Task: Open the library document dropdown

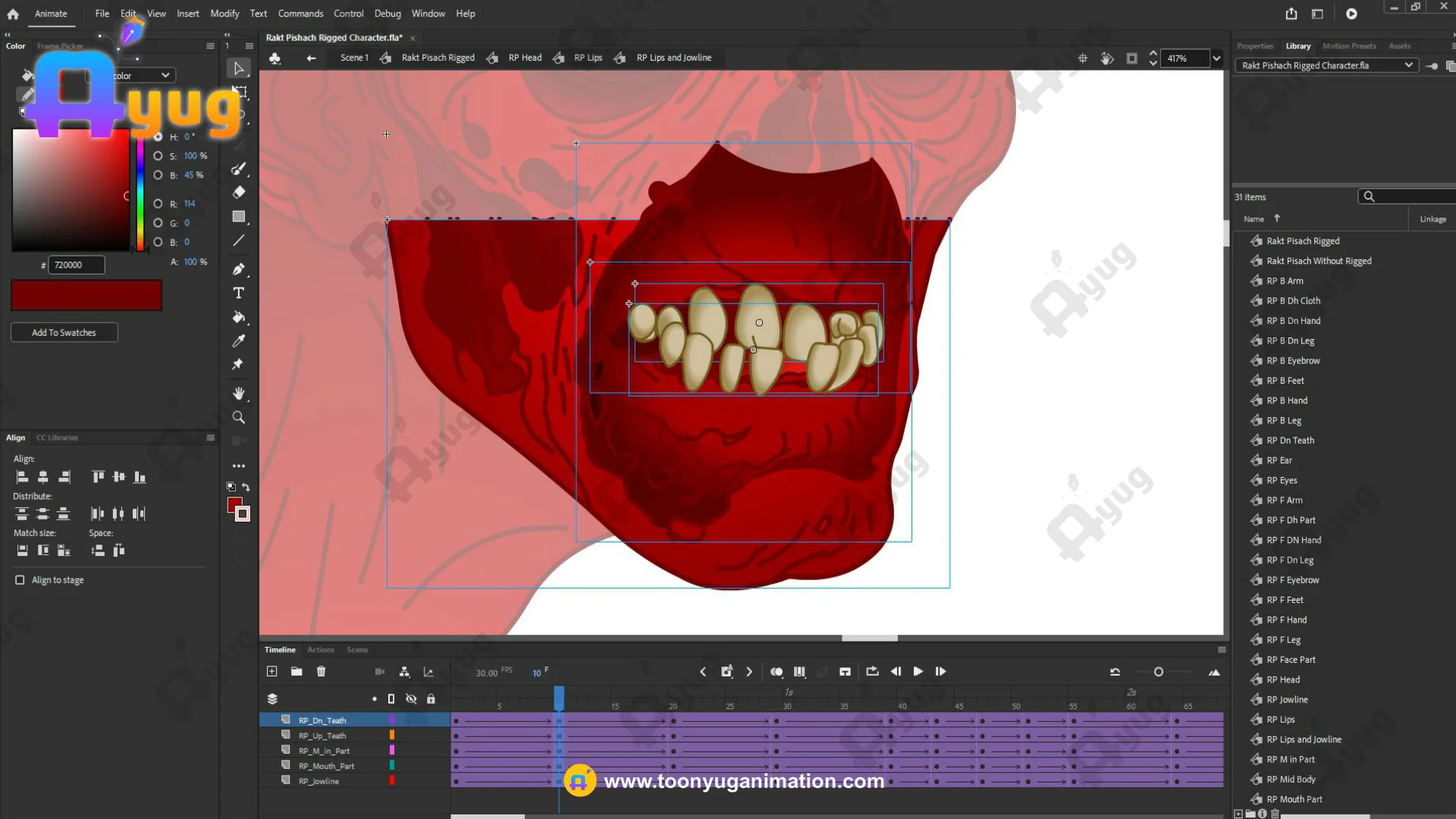Action: [1408, 65]
